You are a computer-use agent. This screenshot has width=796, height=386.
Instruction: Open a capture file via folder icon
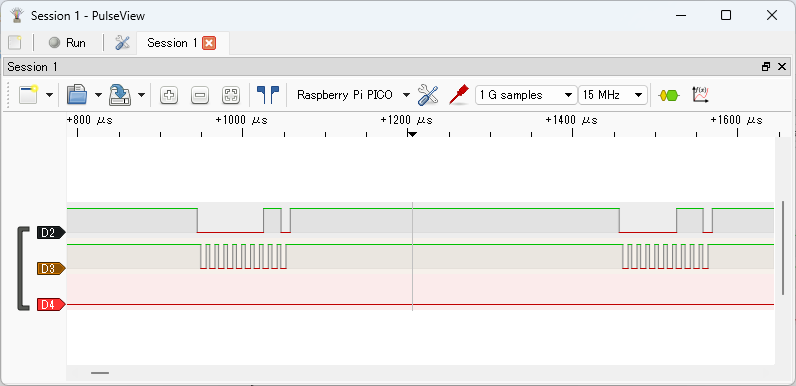click(77, 95)
